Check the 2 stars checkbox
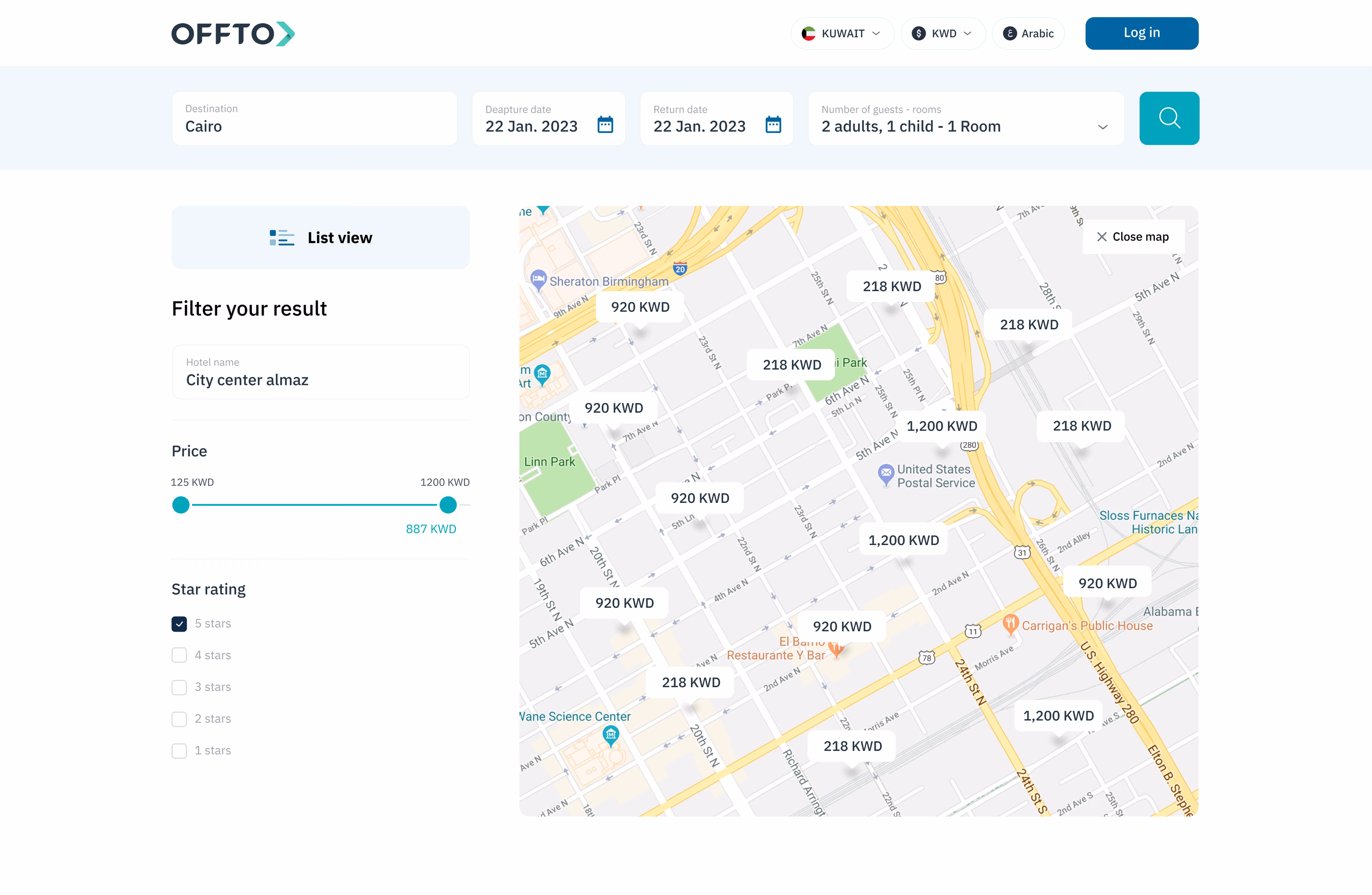 [x=179, y=719]
